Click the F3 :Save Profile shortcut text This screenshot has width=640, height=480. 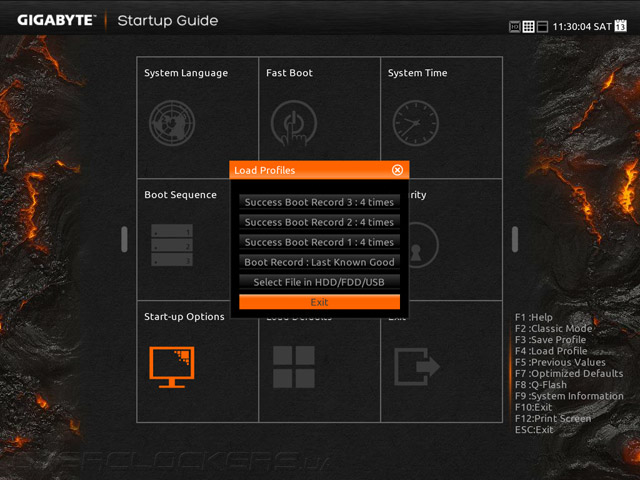[x=550, y=340]
